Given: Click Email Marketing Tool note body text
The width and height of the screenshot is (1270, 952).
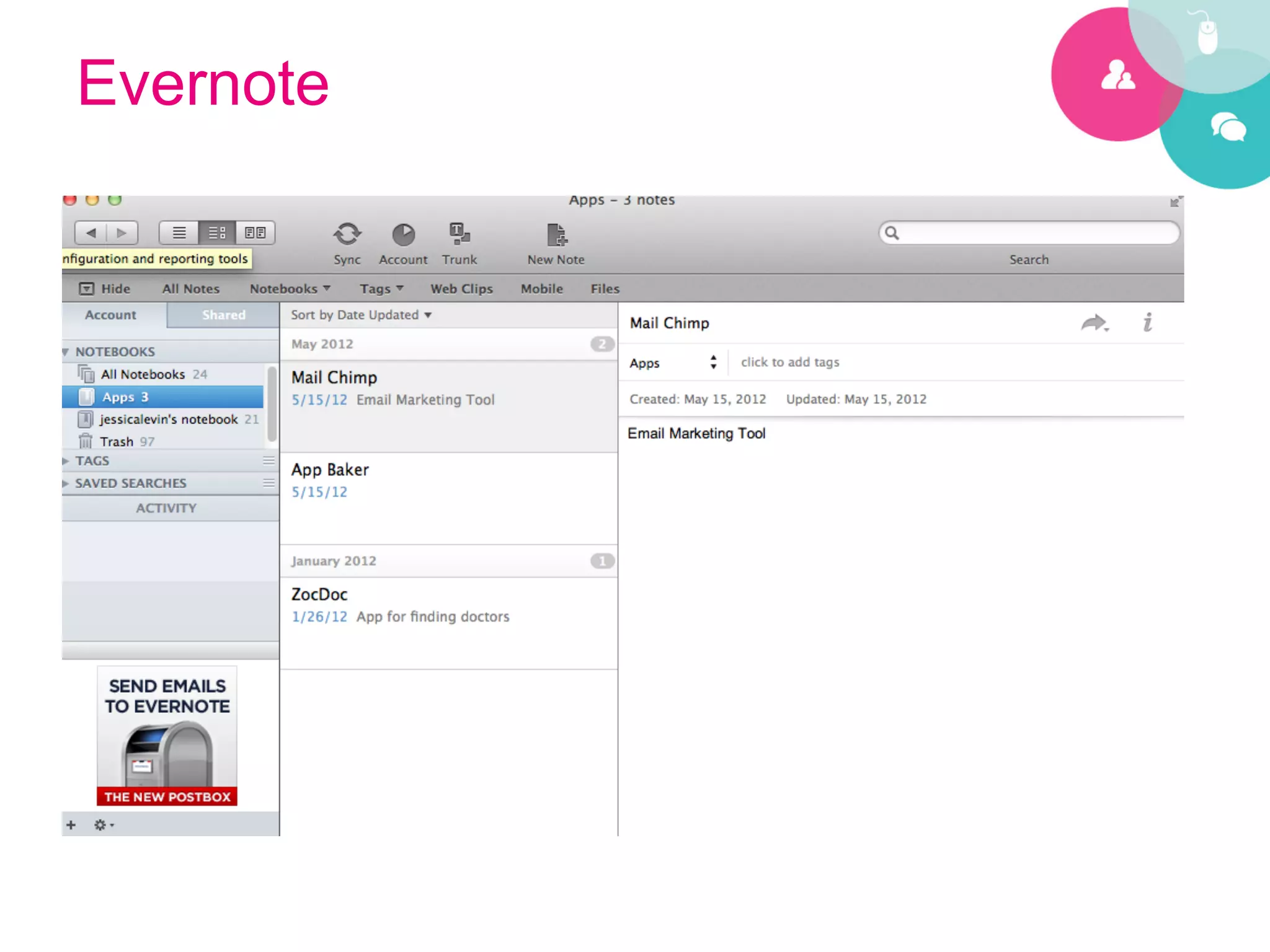Looking at the screenshot, I should (696, 433).
